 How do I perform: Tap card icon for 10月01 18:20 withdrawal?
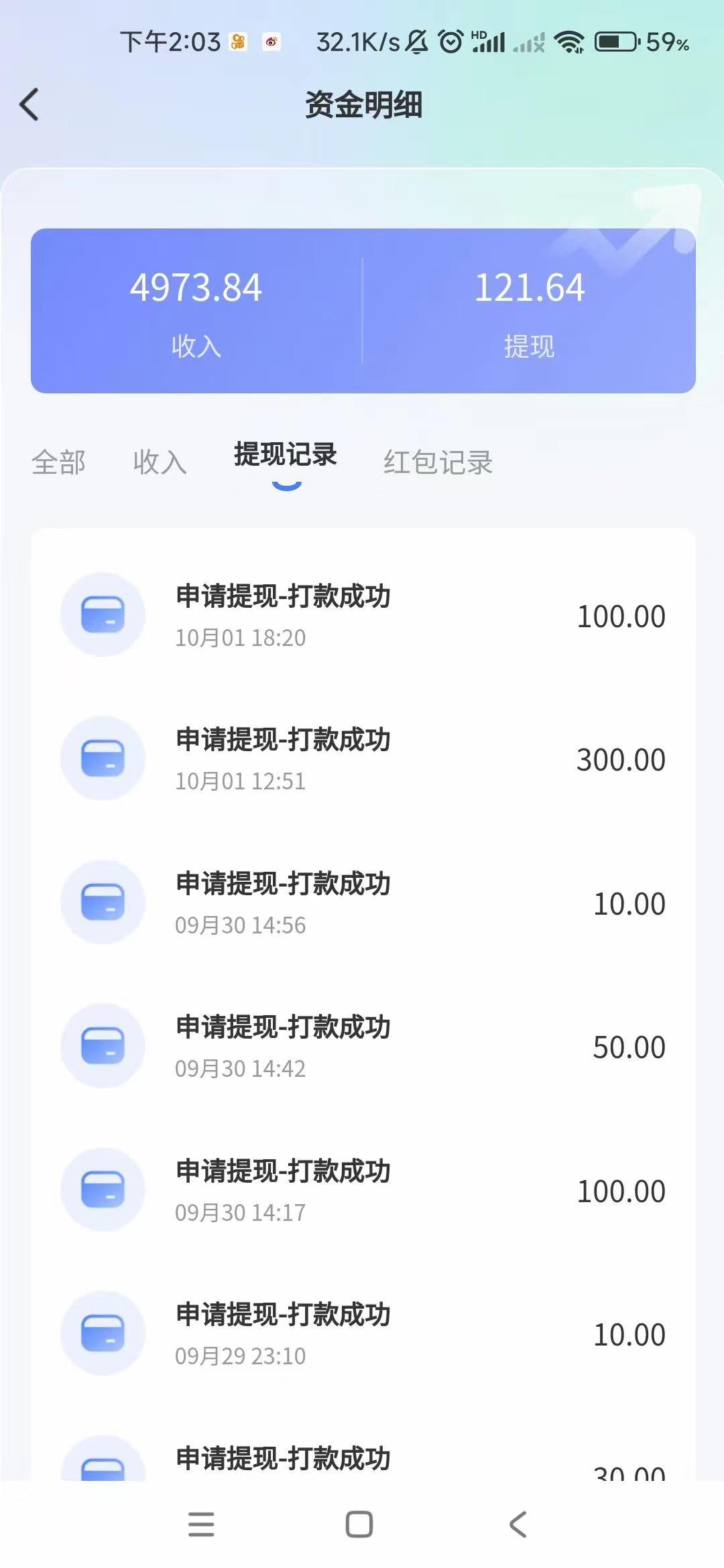tap(103, 614)
